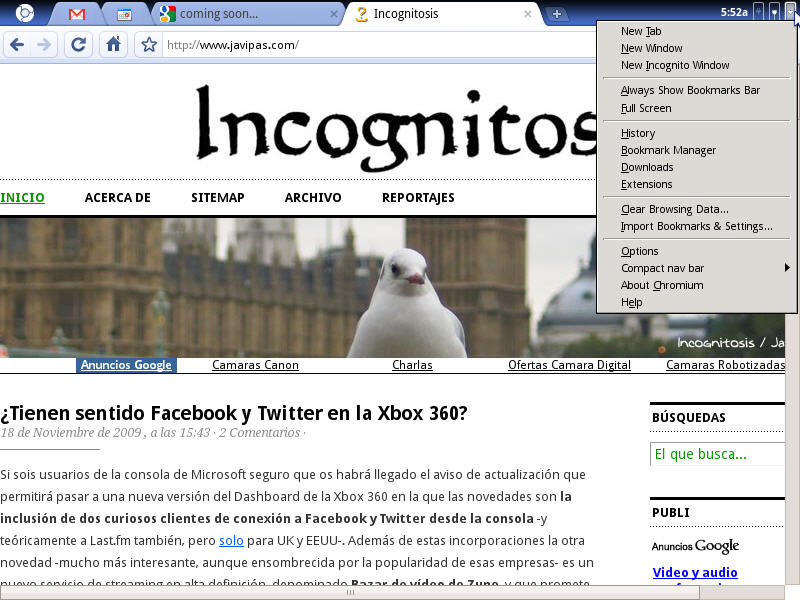The width and height of the screenshot is (800, 600).
Task: Toggle Always Show Bookmarks Bar
Action: click(696, 90)
